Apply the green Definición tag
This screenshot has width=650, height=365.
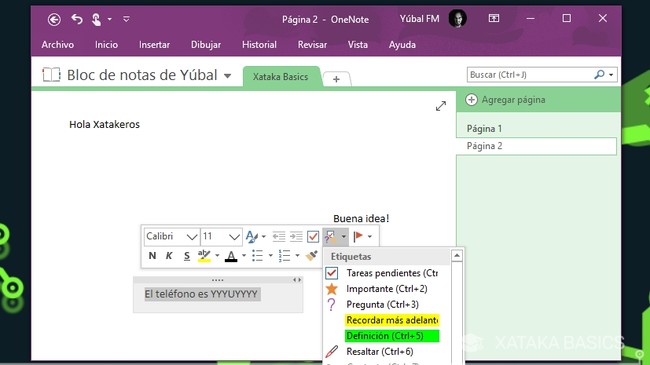click(387, 336)
